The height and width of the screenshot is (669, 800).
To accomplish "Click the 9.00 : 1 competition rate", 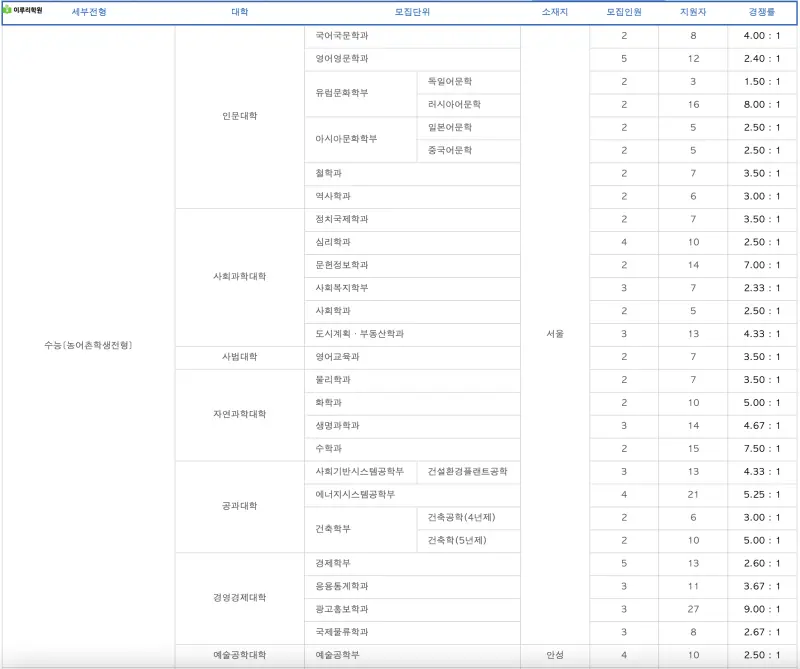I will coord(762,609).
